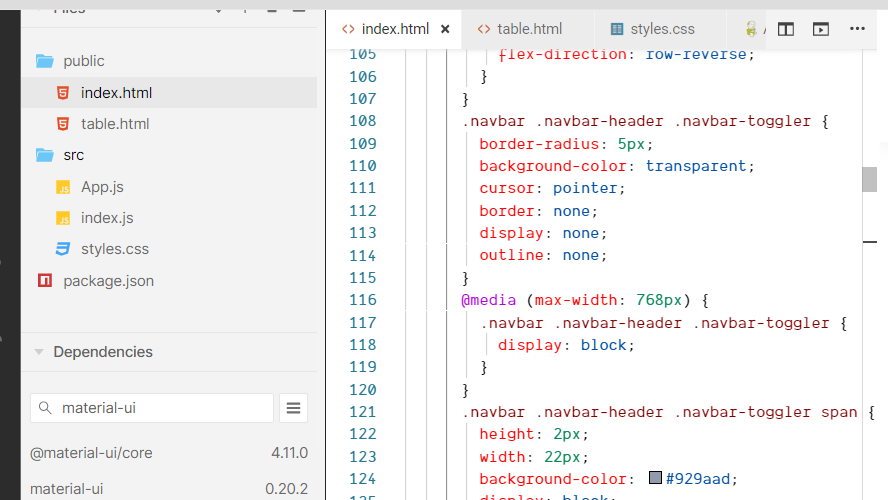Click the JS icon beside index.js
Image resolution: width=888 pixels, height=500 pixels.
tap(63, 218)
